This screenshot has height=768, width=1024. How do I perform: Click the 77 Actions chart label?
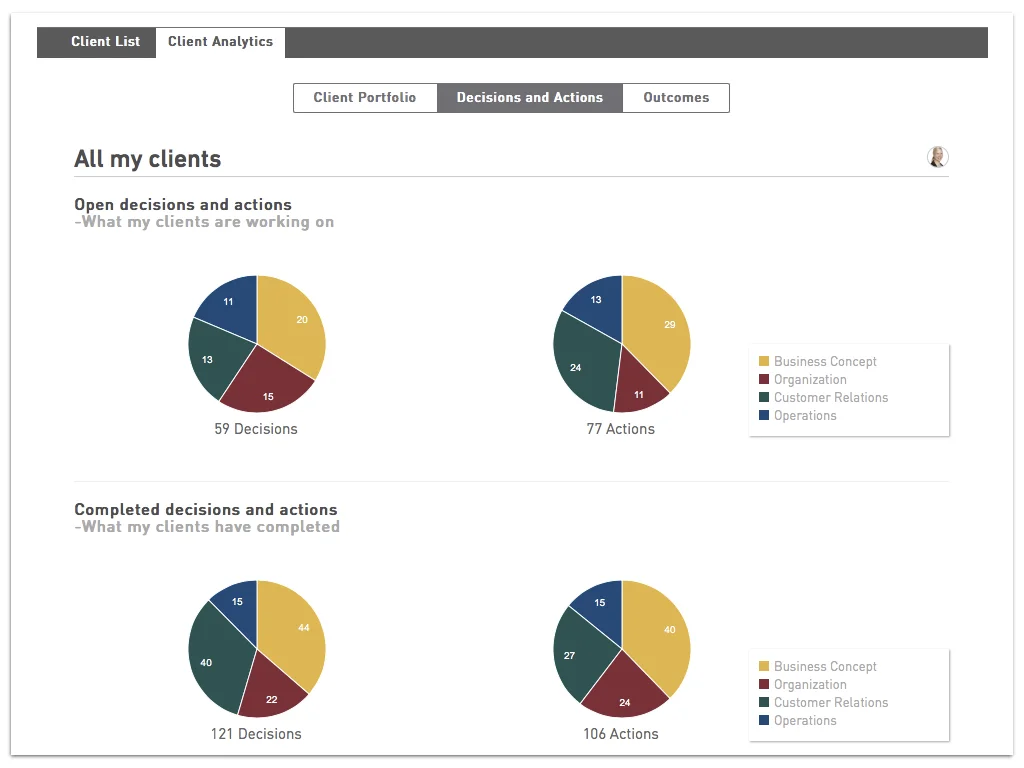click(x=622, y=428)
